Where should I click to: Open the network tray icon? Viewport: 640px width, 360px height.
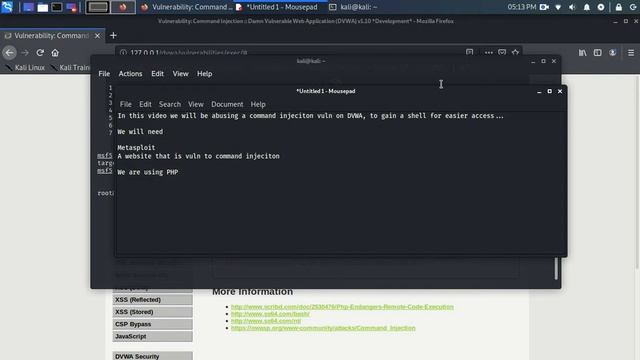click(x=558, y=7)
